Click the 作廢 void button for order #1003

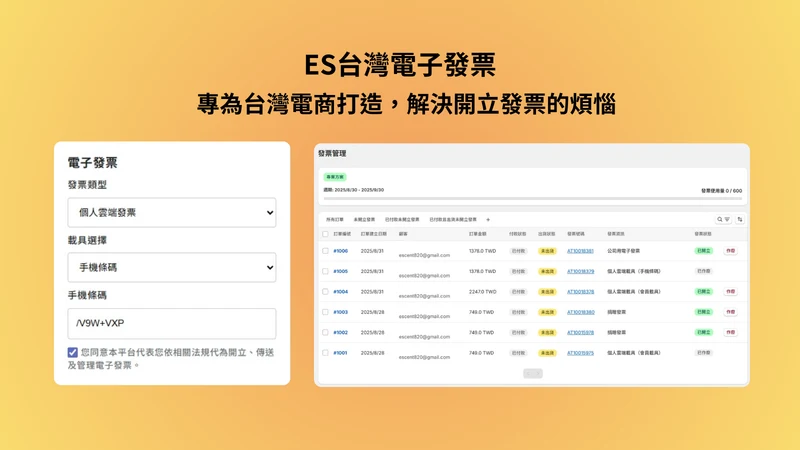(x=731, y=312)
